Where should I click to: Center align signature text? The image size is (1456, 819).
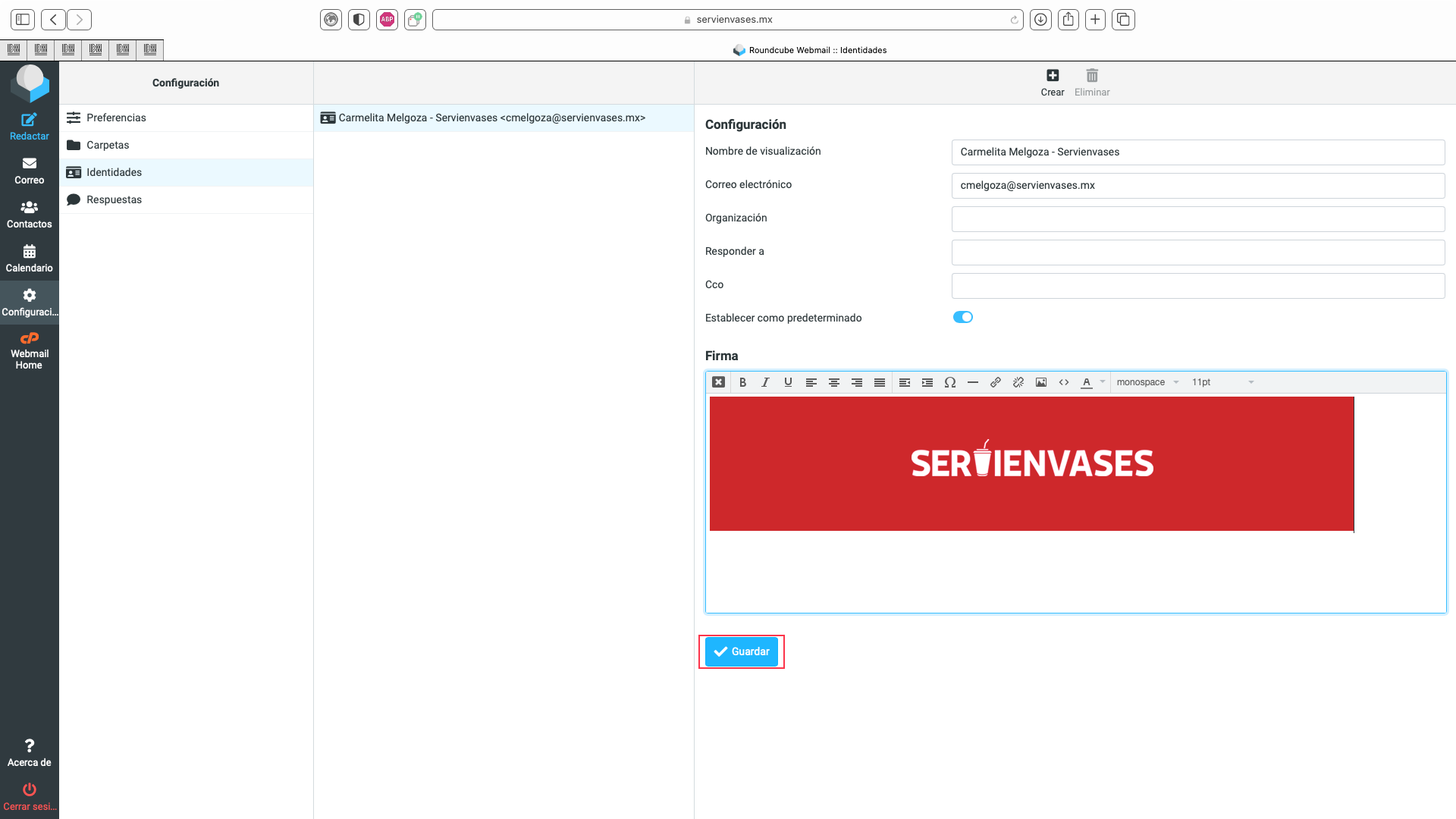(x=833, y=382)
